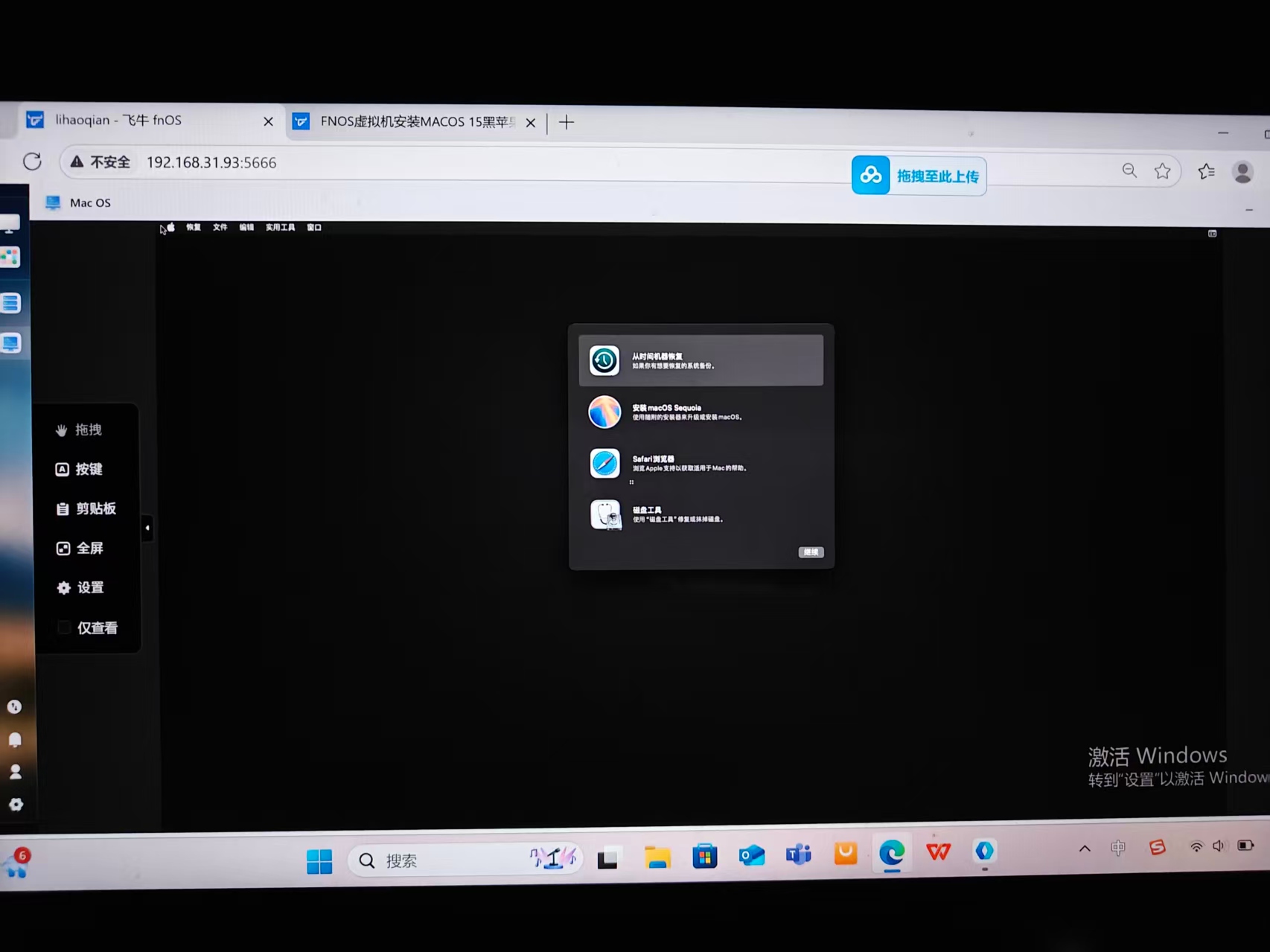1270x952 pixels.
Task: Click the 继续 continue button
Action: click(x=811, y=552)
